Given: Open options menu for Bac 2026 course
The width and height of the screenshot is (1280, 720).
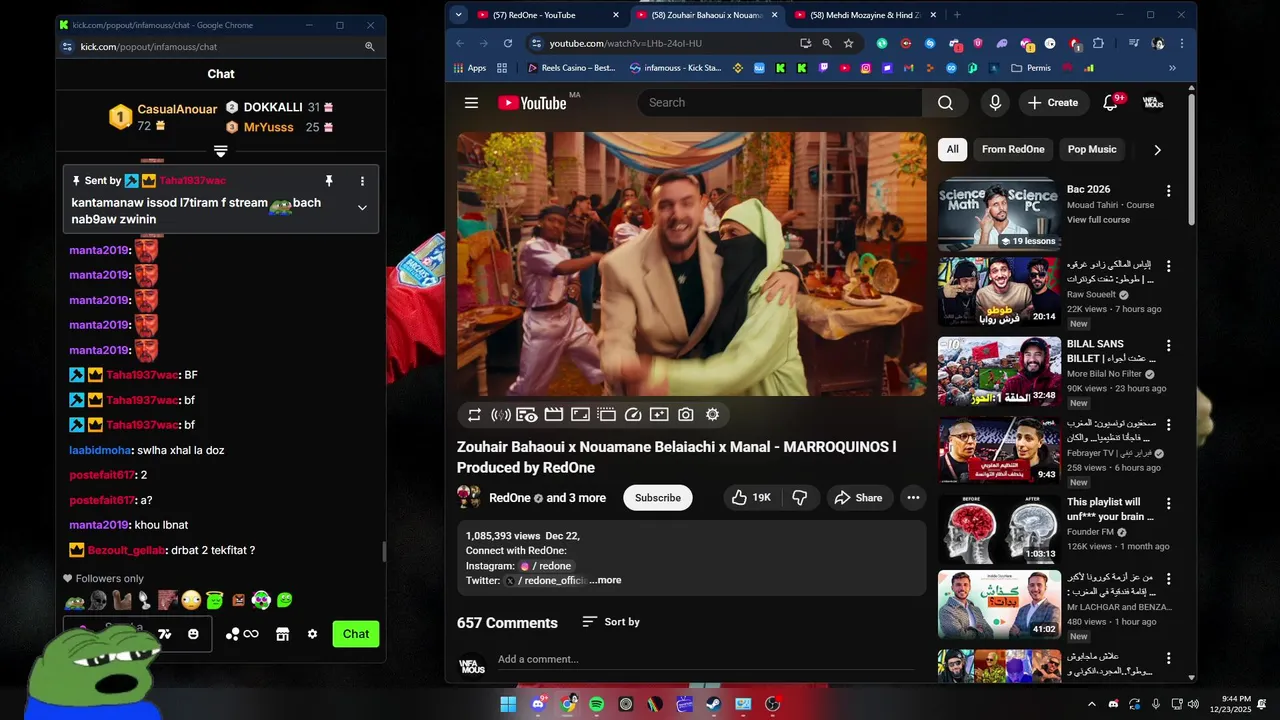Looking at the screenshot, I should (x=1168, y=190).
